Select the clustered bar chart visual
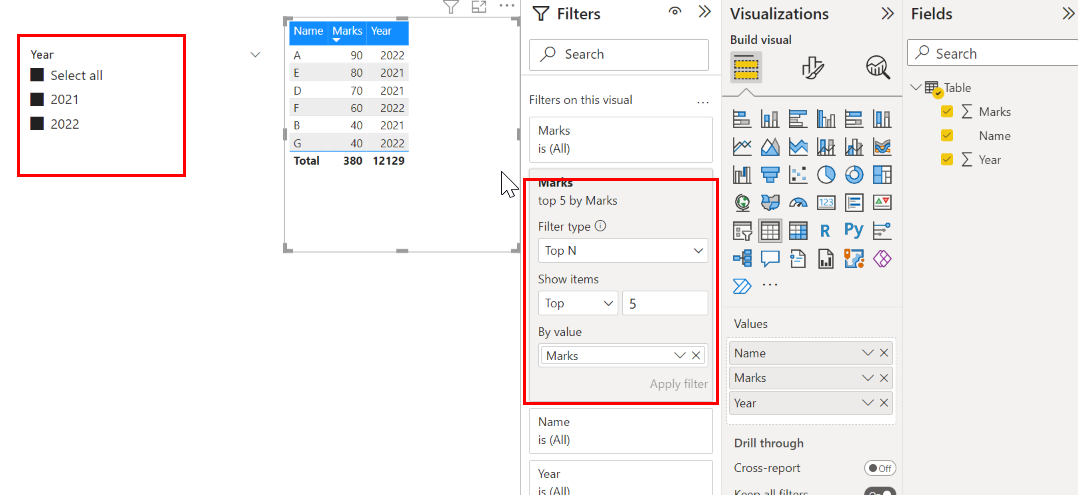Viewport: 1078px width, 495px height. (798, 119)
